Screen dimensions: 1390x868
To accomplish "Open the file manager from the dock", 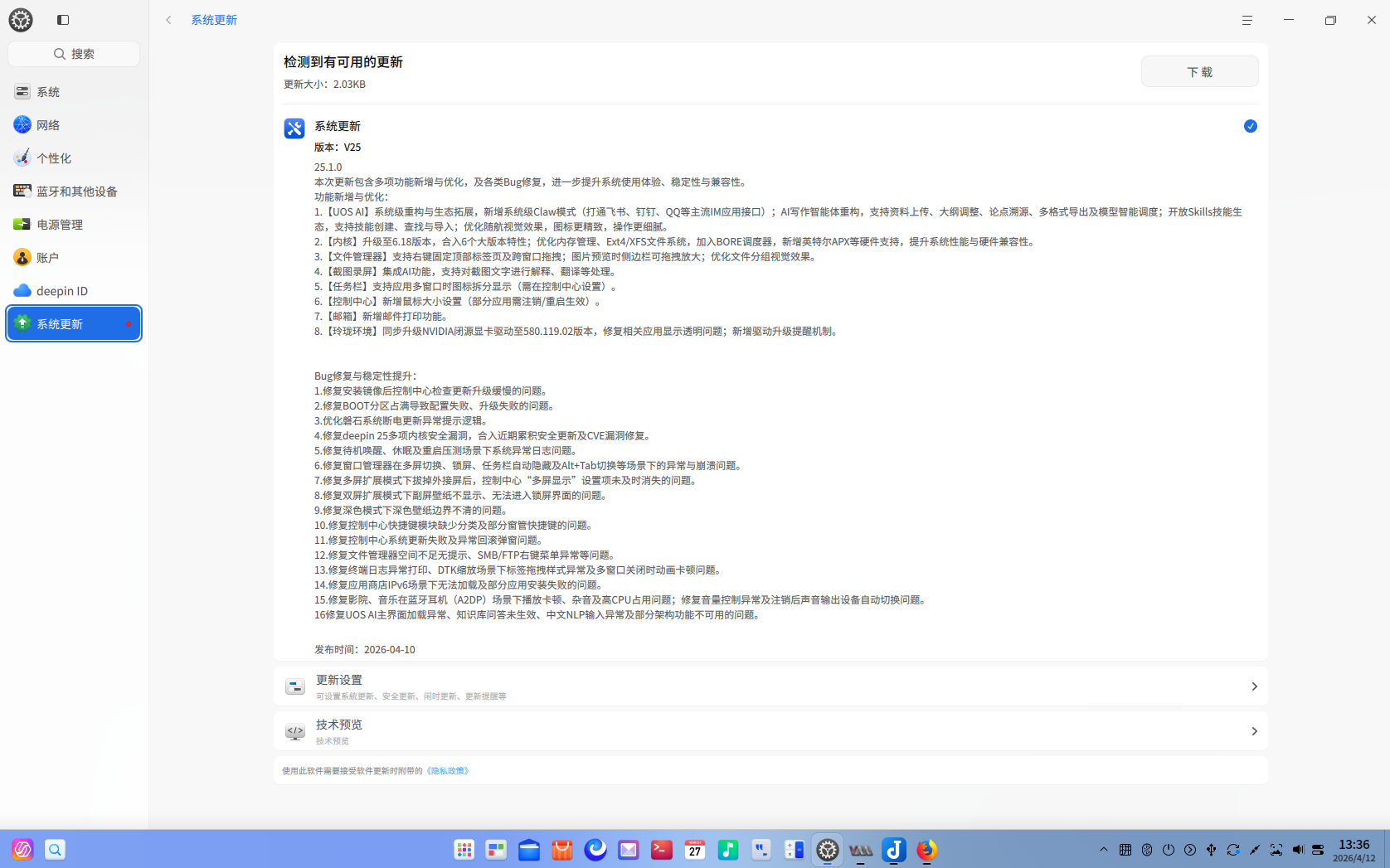I will [529, 850].
